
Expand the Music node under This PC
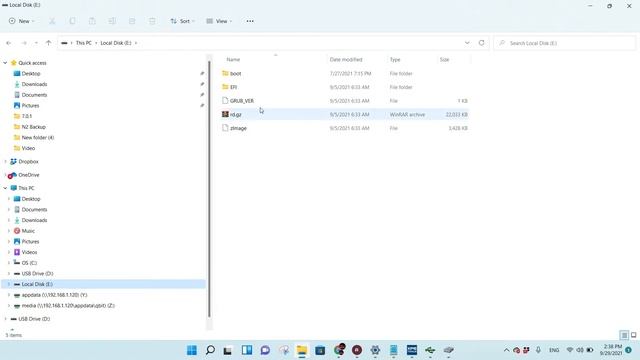[9, 231]
